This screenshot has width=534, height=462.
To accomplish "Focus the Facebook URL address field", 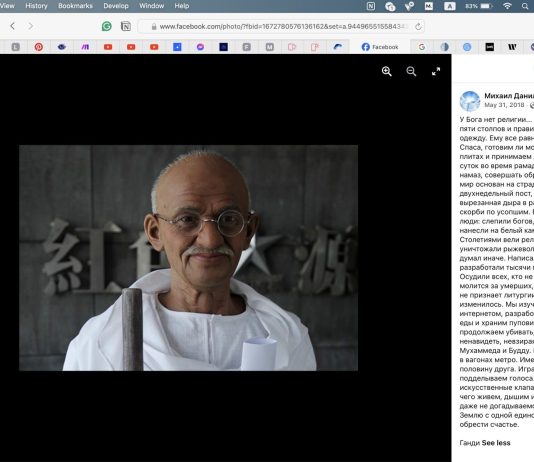I will [281, 26].
